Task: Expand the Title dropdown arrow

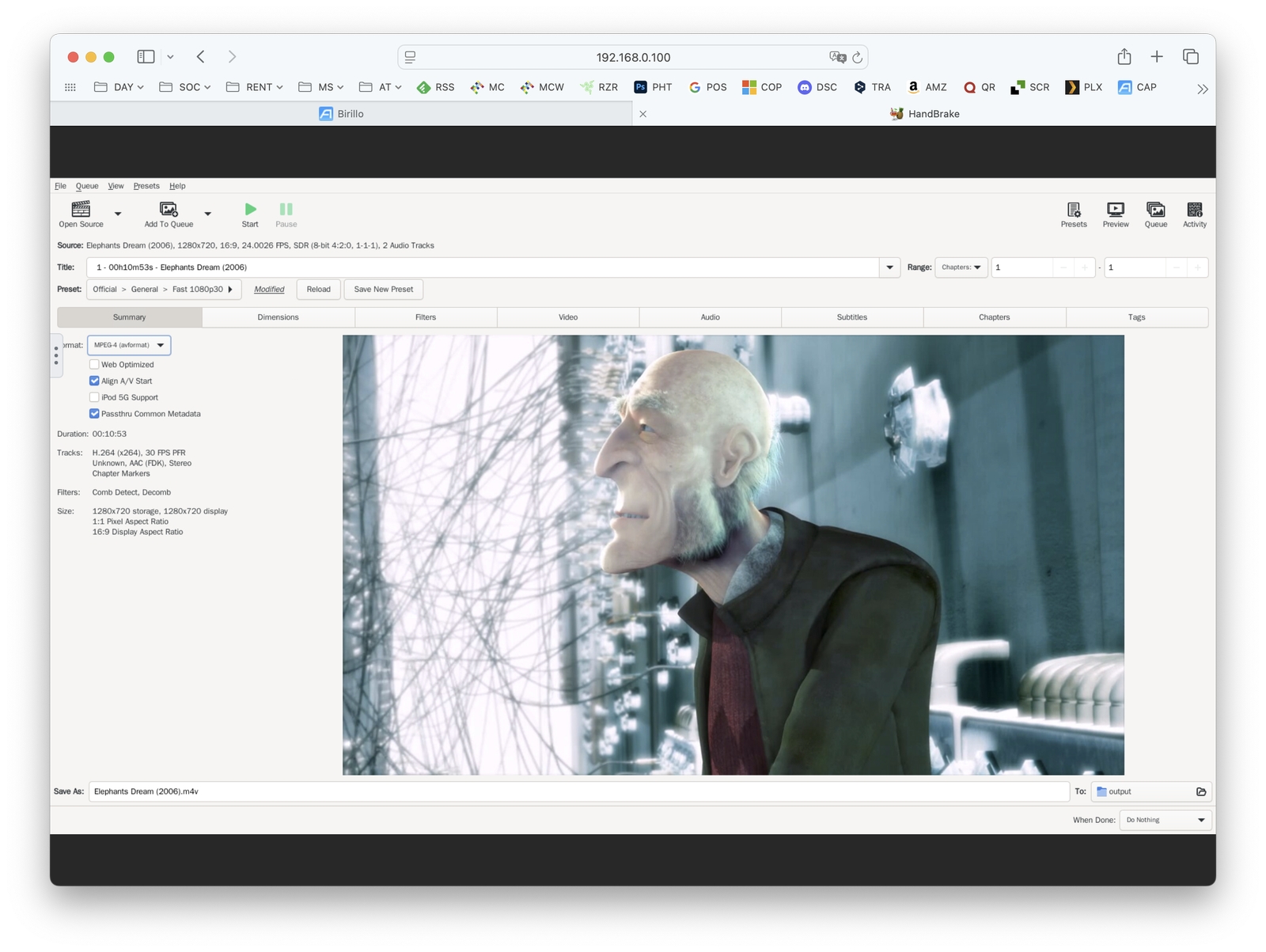Action: (x=889, y=267)
